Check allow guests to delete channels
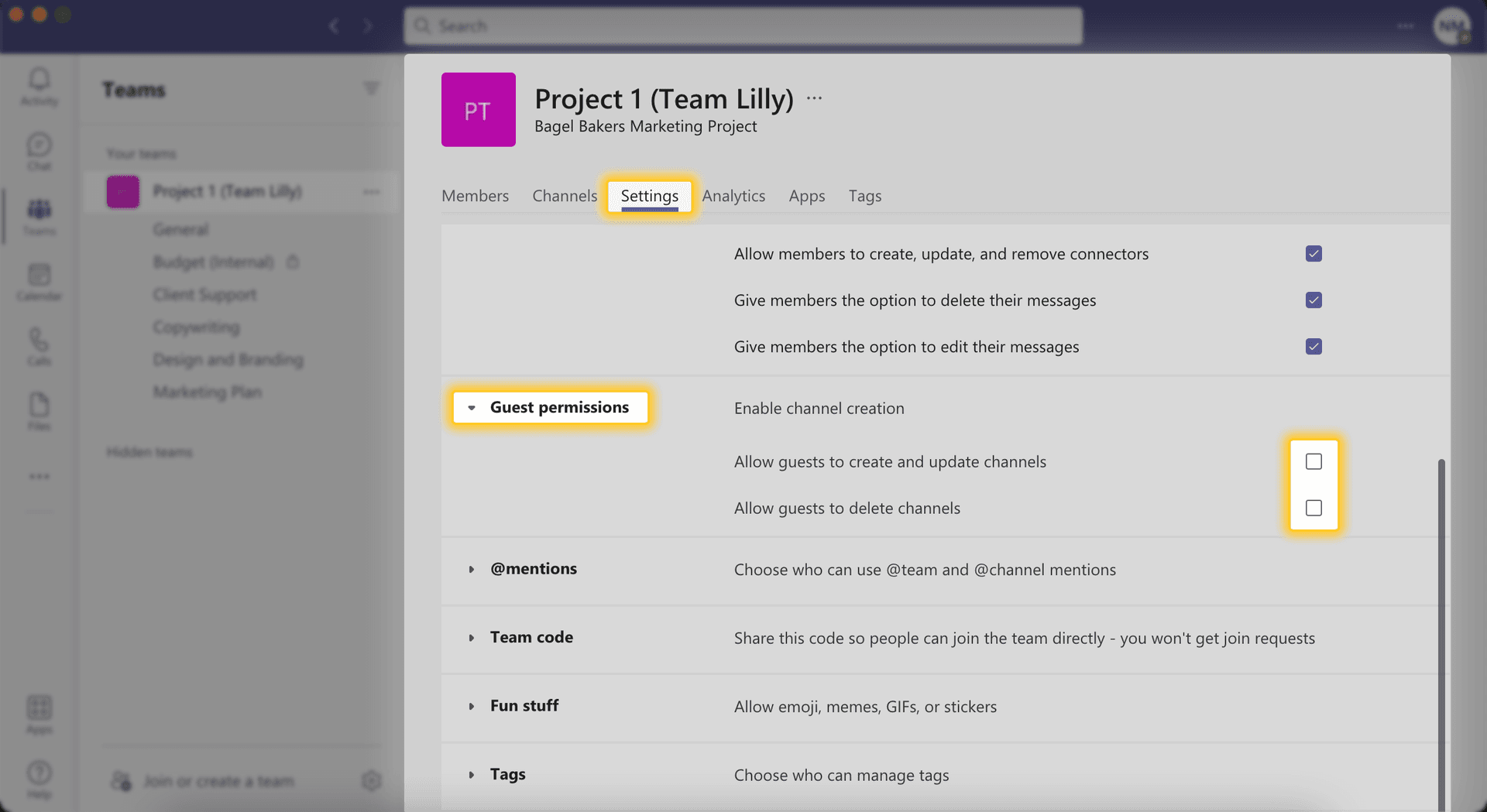The width and height of the screenshot is (1487, 812). coord(1313,508)
